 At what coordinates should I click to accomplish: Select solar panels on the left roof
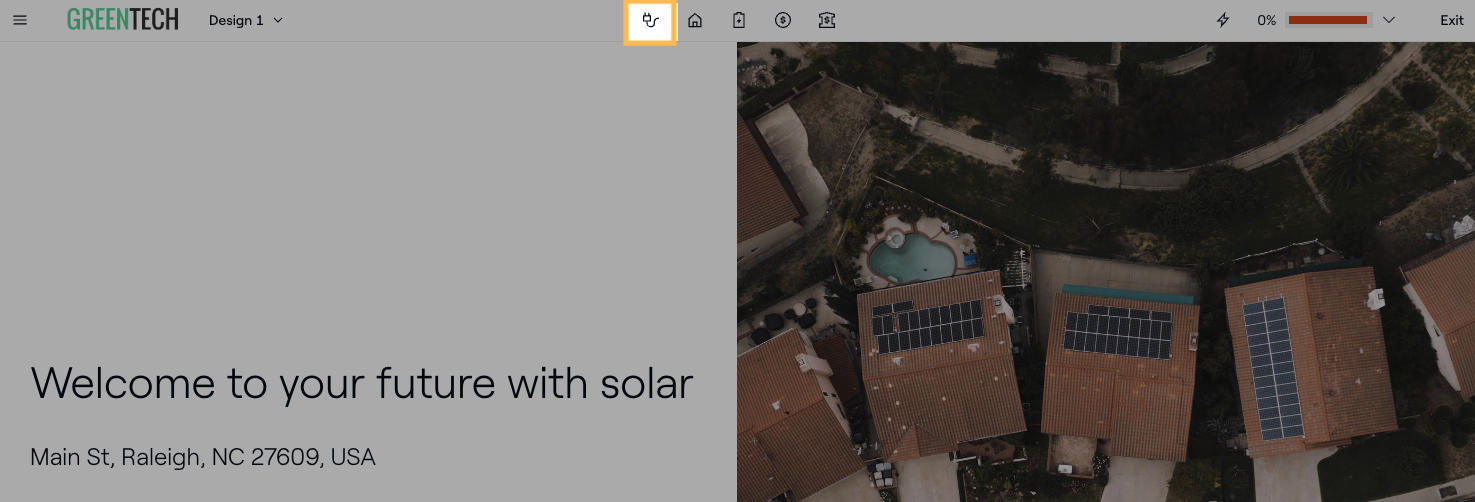(x=927, y=326)
